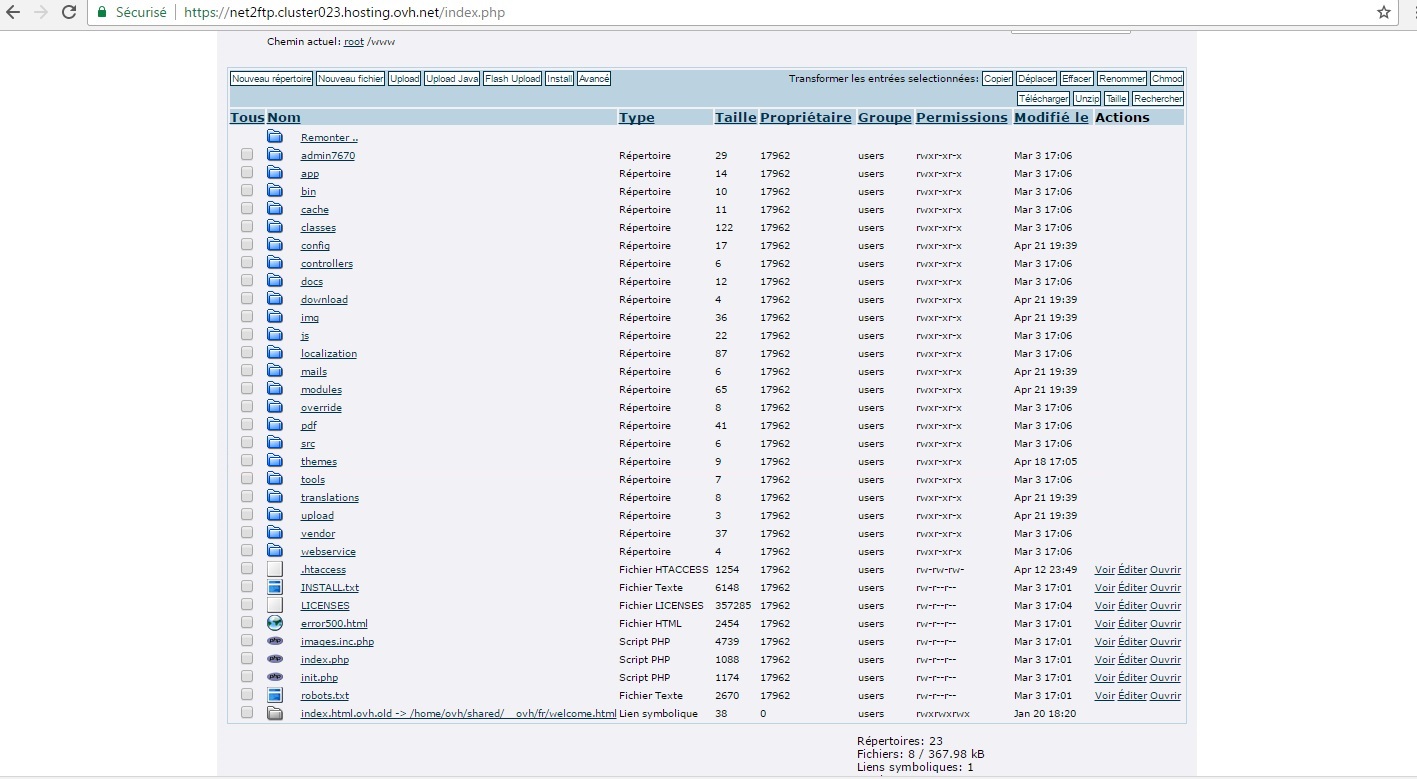Click the Chmod button
Image resolution: width=1417 pixels, height=779 pixels.
[x=1166, y=79]
